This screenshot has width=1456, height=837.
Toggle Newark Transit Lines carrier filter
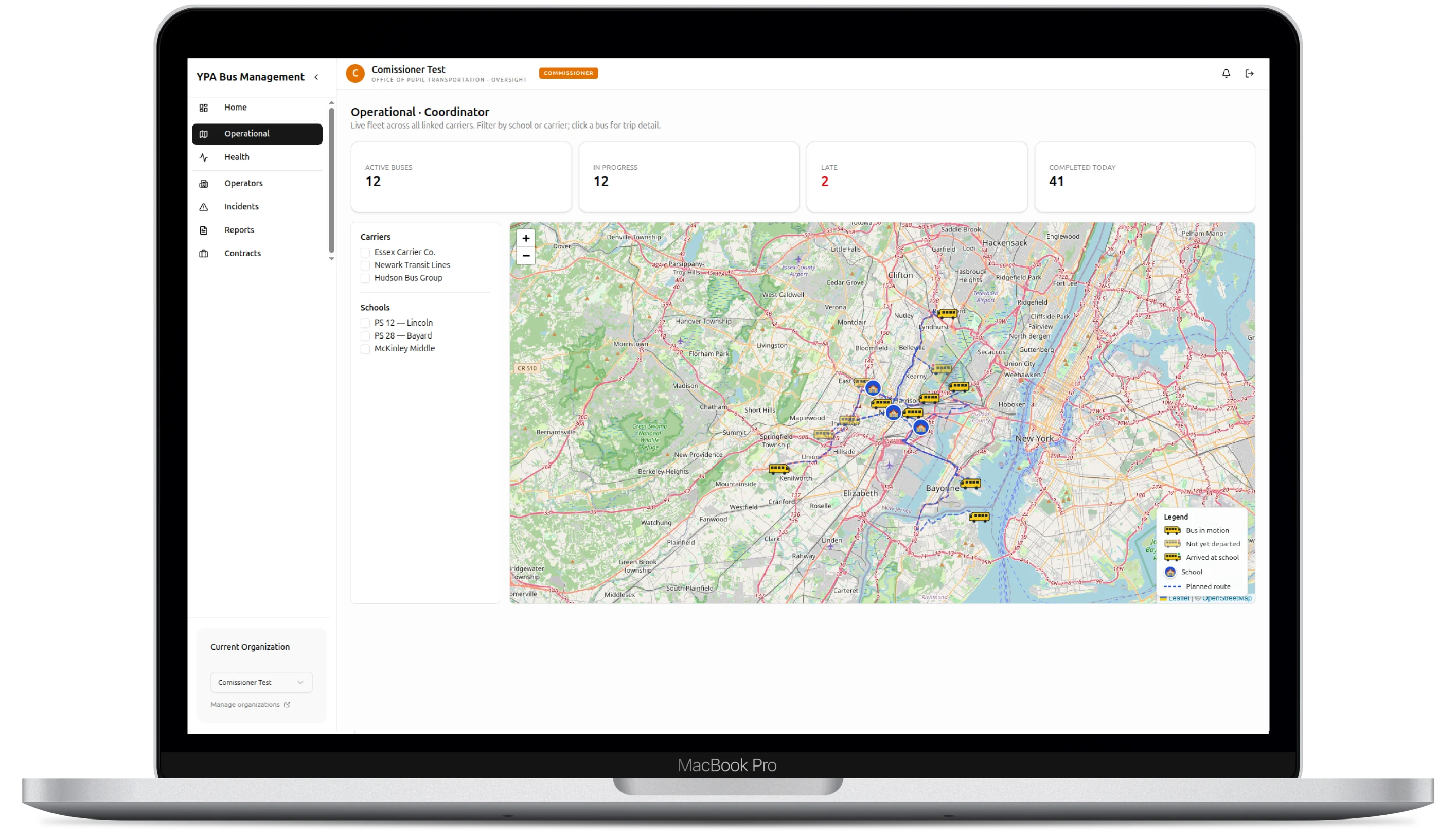pos(365,265)
